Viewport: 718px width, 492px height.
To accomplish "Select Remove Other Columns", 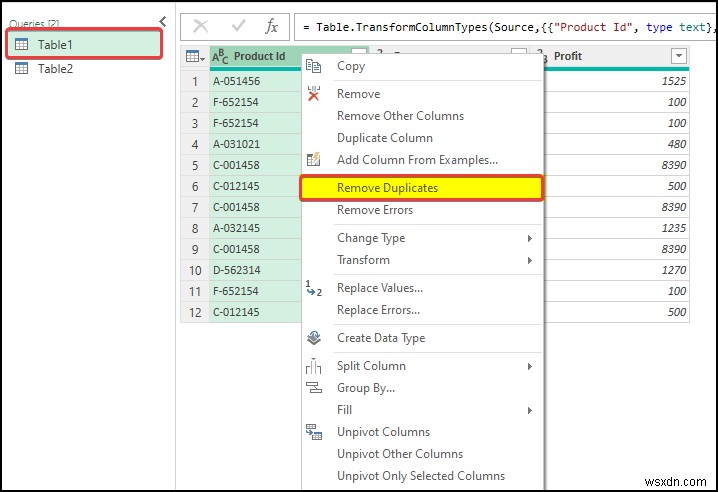I will pos(400,116).
